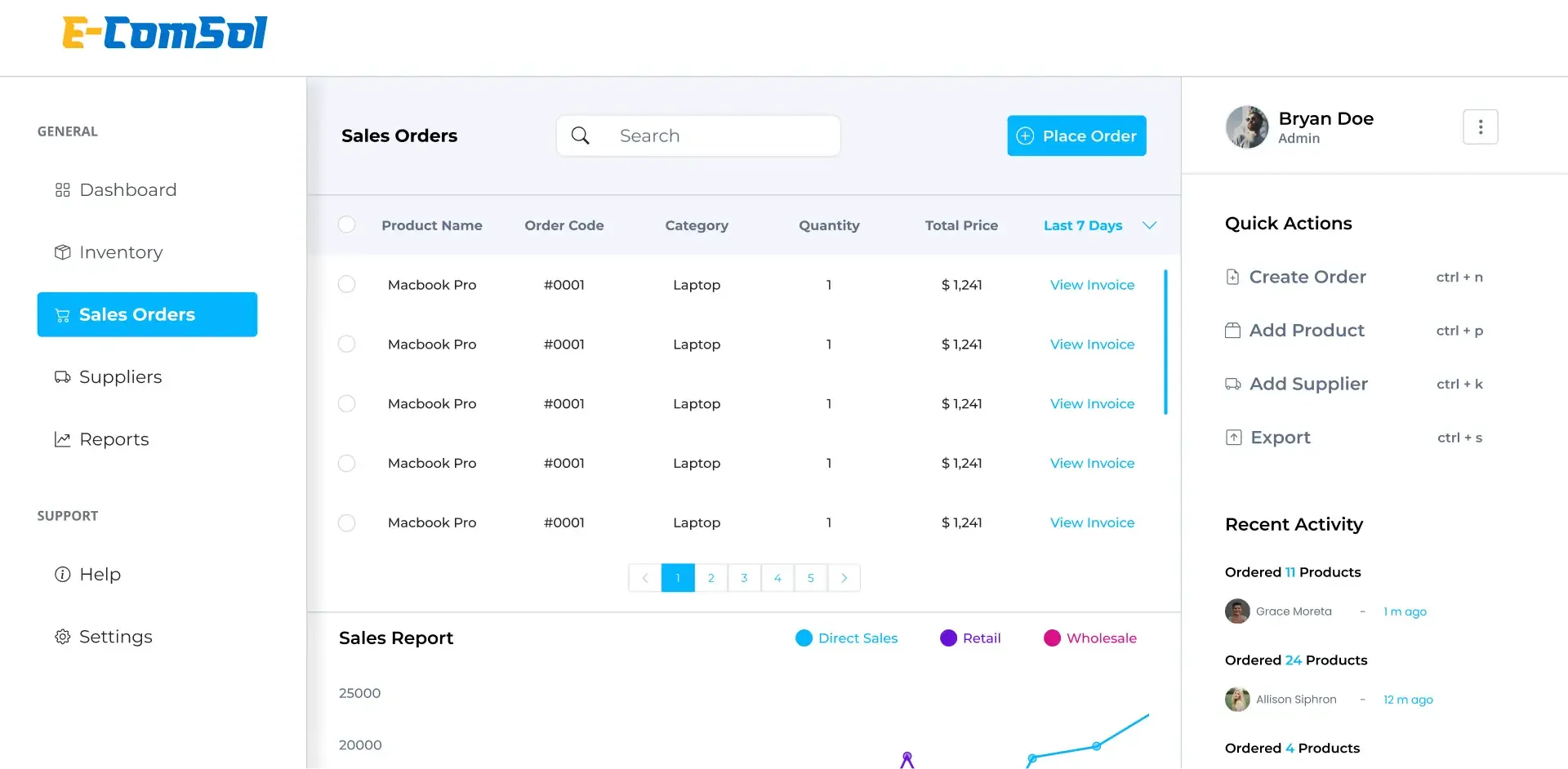Click the Order Code column header

[564, 225]
